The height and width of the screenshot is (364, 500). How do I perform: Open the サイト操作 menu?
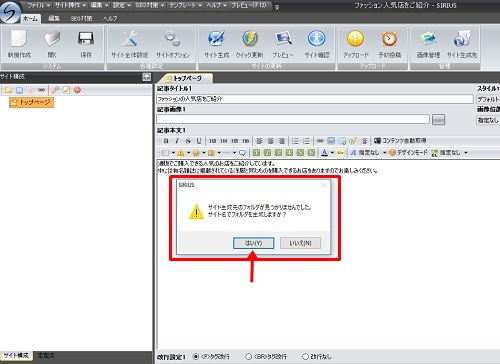click(x=70, y=5)
